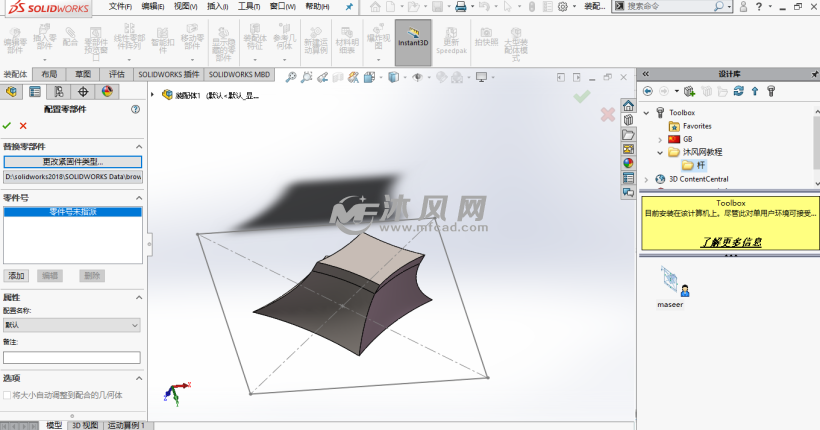Viewport: 820px width, 430px height.
Task: Toggle 将大小自动调整到配合的几何体 checkbox
Action: click(x=8, y=396)
